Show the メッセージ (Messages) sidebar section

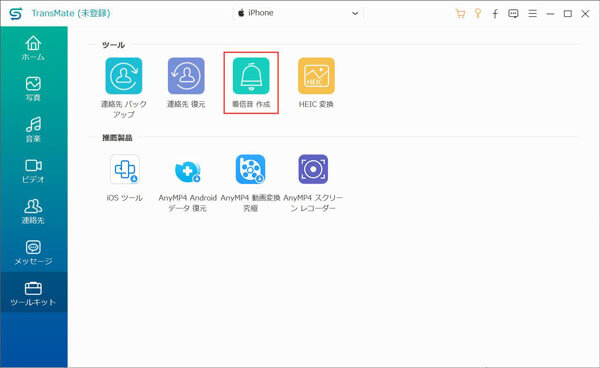tap(33, 252)
